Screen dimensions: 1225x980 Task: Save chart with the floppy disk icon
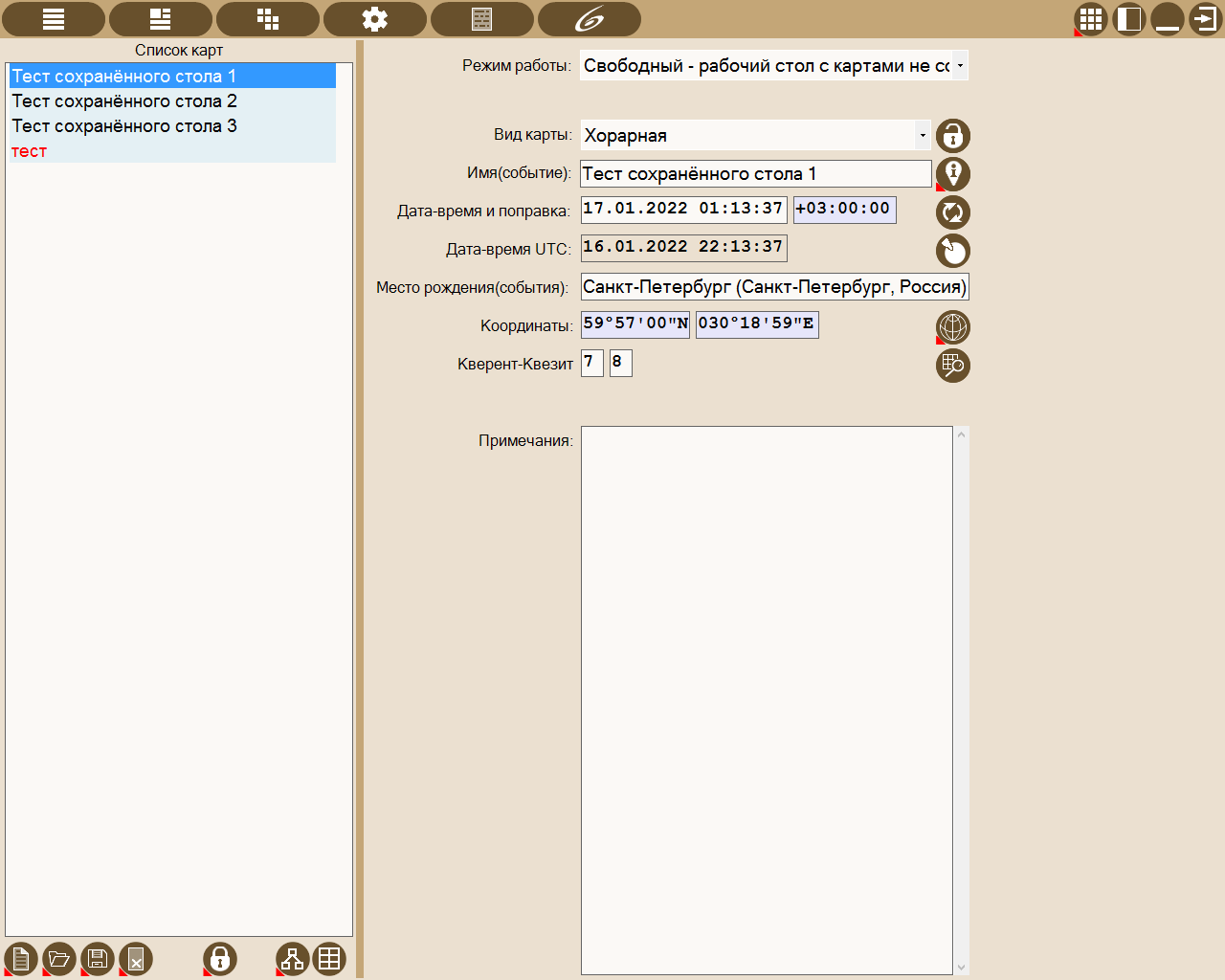click(98, 958)
